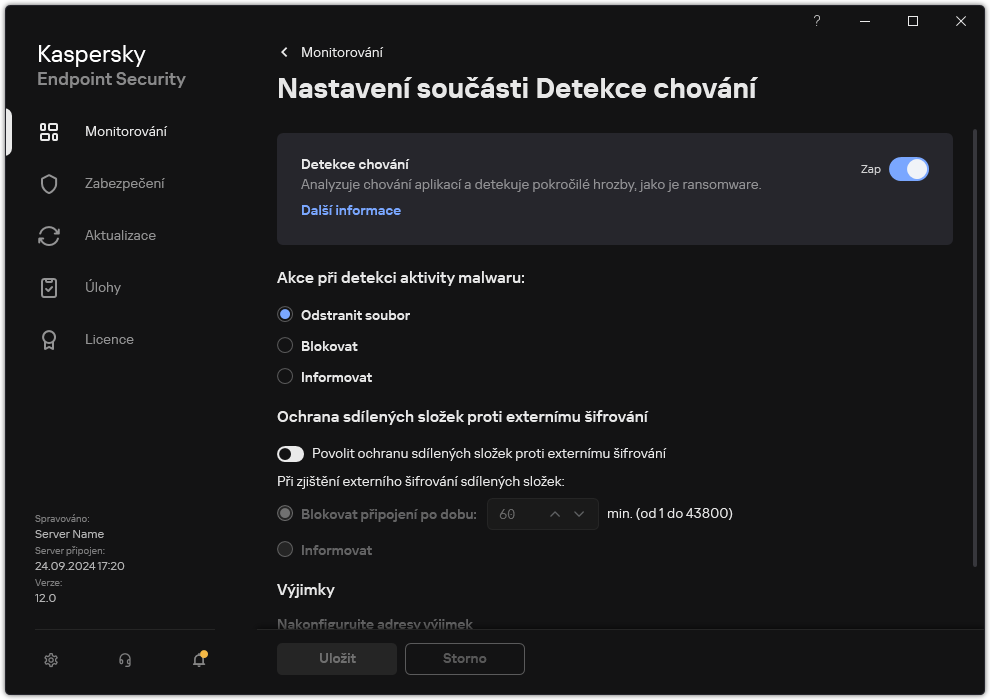Turn off the Detekce chování switch
The height and width of the screenshot is (700, 990).
click(x=910, y=169)
